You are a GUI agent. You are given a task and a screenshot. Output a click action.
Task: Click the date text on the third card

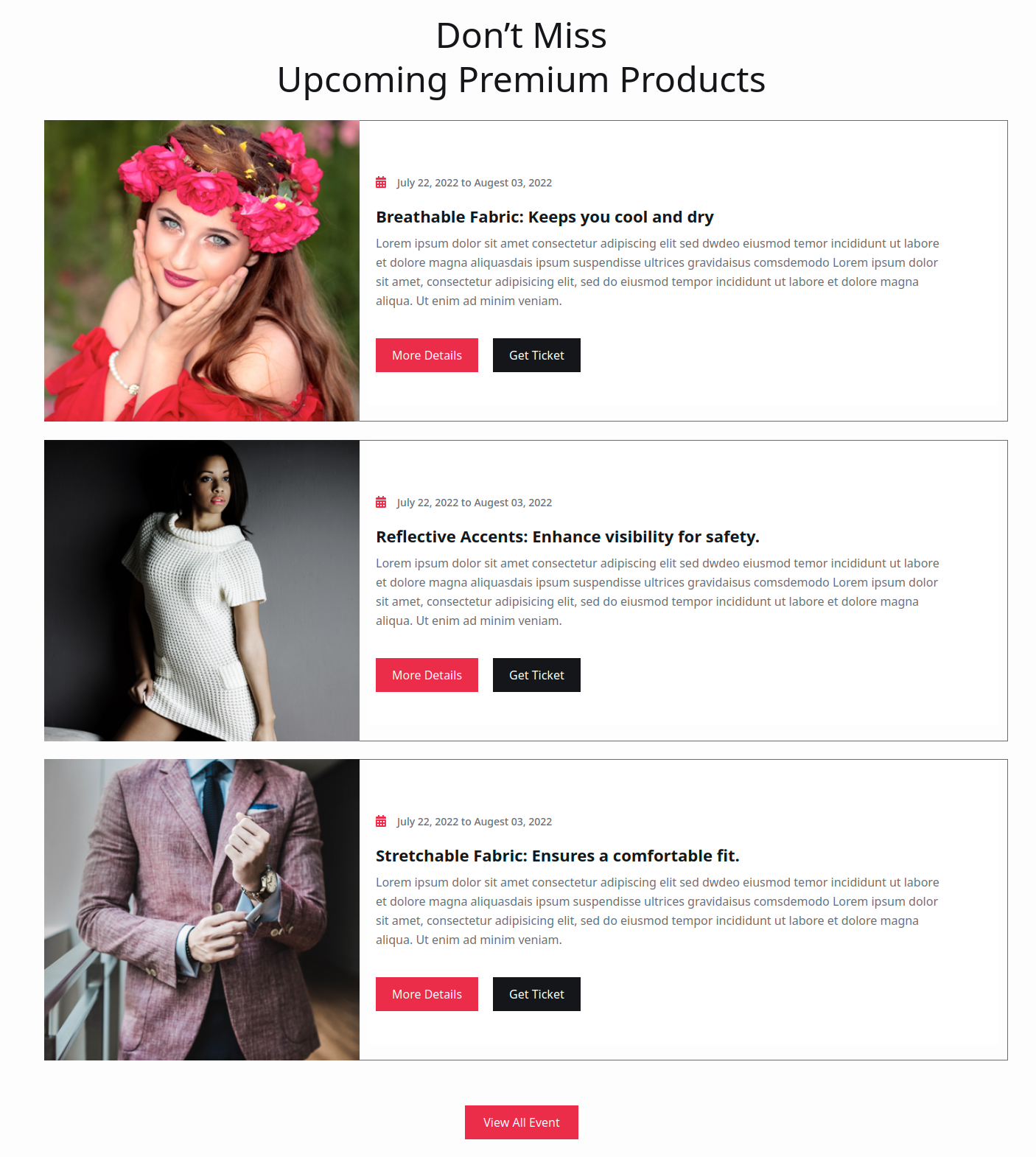(475, 822)
